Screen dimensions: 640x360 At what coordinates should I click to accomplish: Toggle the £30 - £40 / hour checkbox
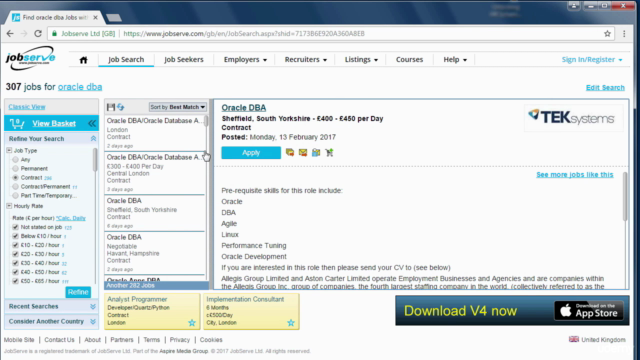tap(16, 263)
